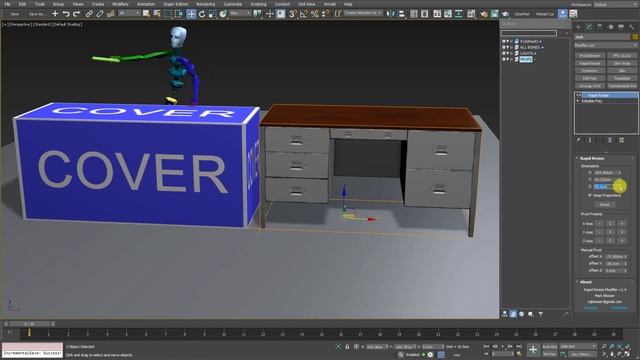Collapse the Rapid Resize rollout
This screenshot has width=640, height=360.
[x=577, y=158]
